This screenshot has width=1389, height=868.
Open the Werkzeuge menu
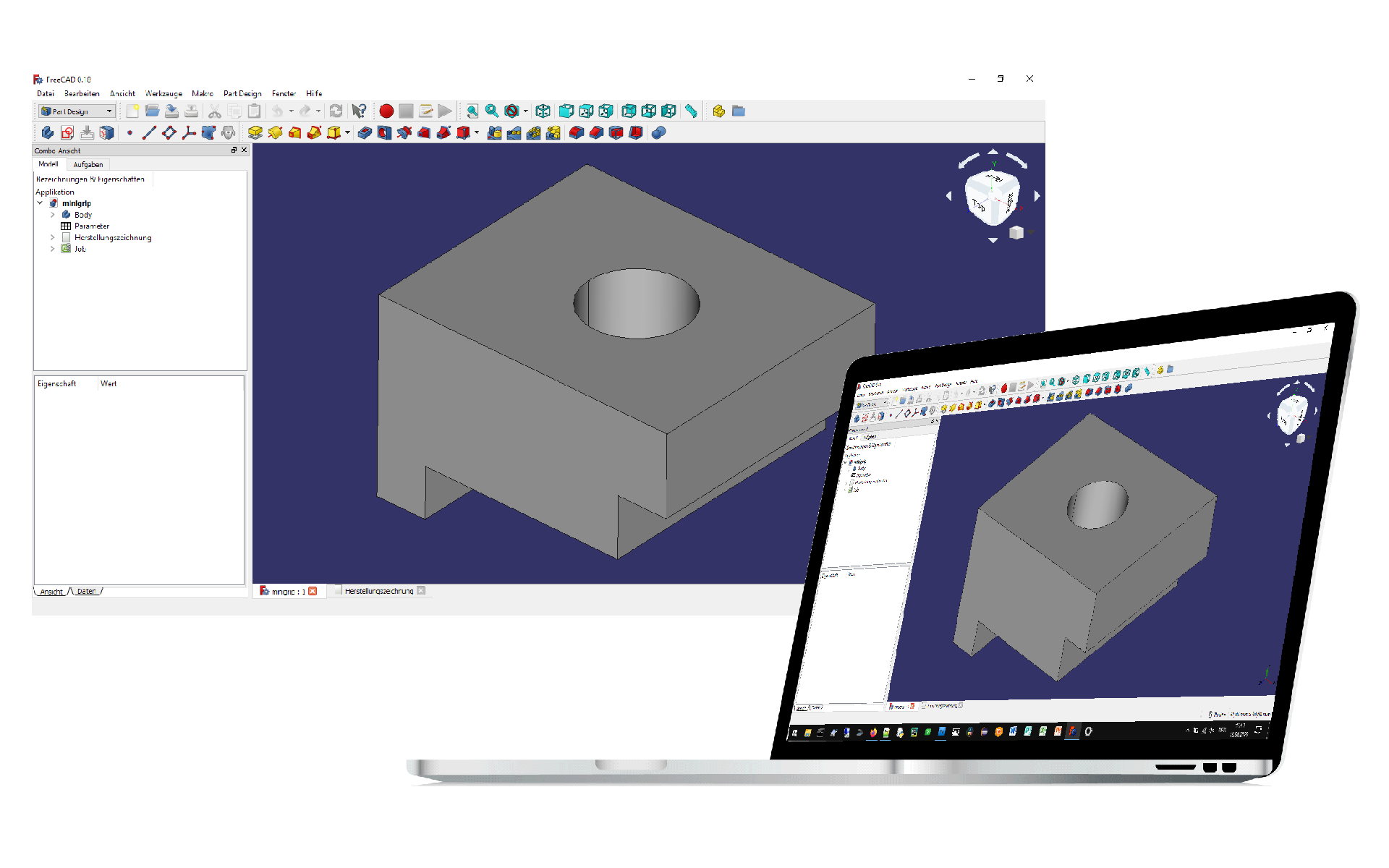(163, 93)
